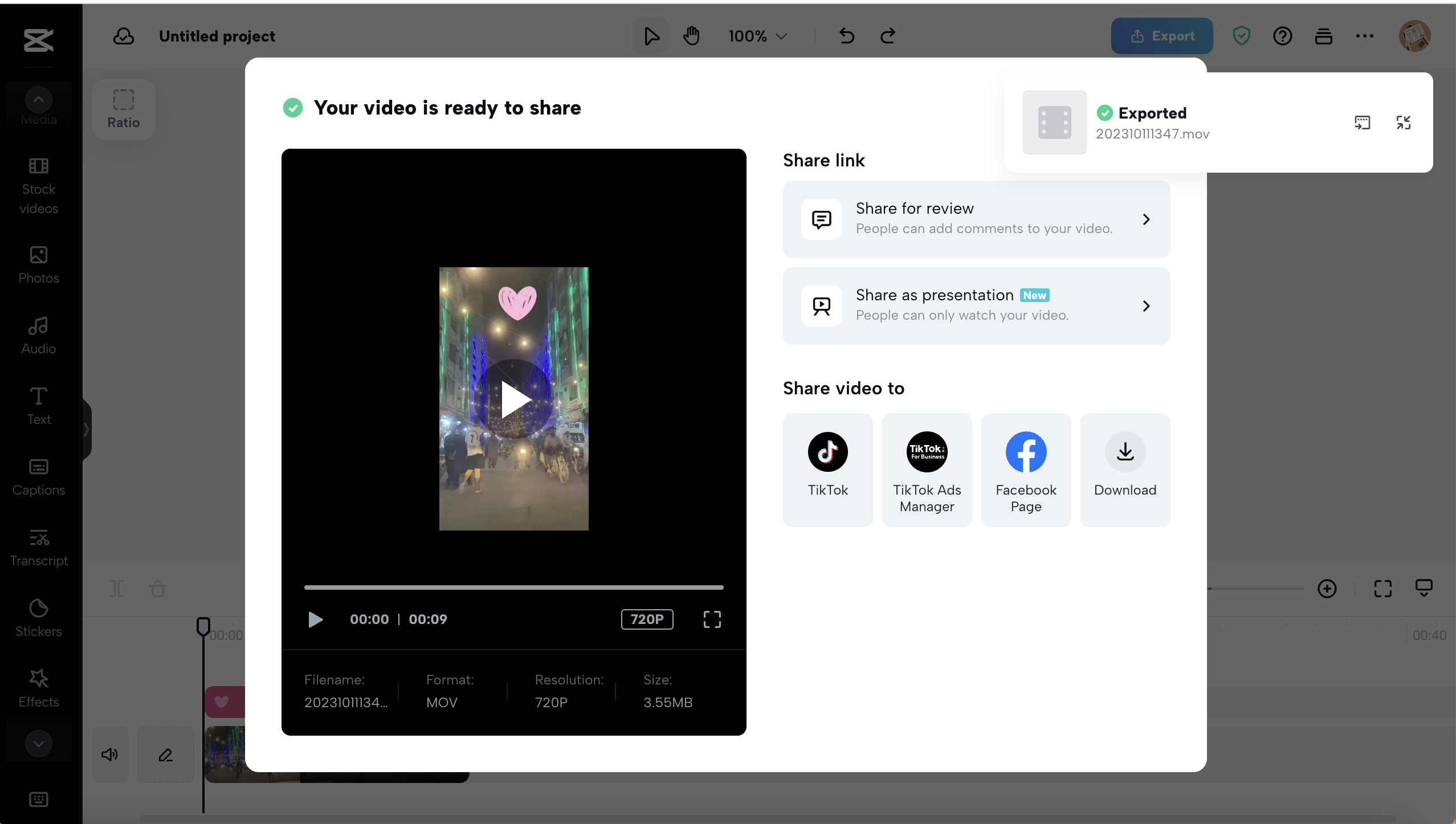Image resolution: width=1456 pixels, height=824 pixels.
Task: Rename the Untitled project title
Action: tap(217, 36)
